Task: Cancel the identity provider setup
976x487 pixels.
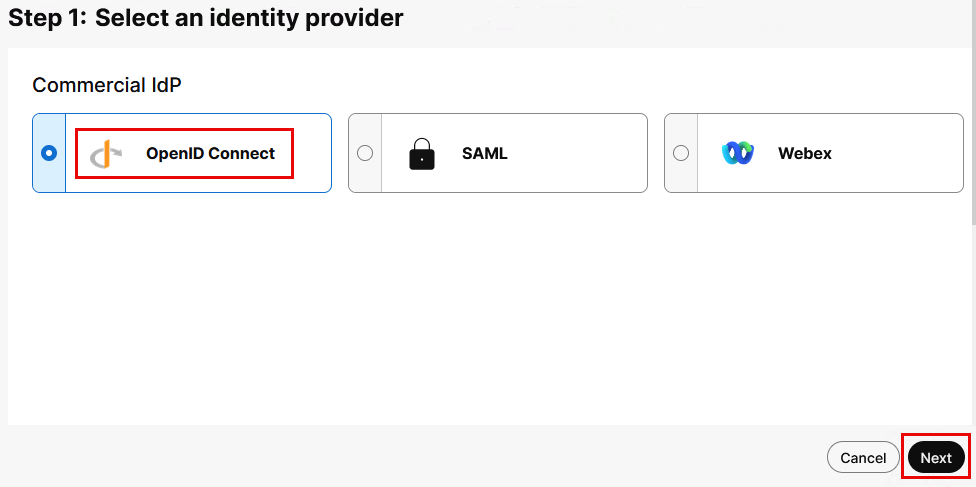Action: click(x=863, y=458)
